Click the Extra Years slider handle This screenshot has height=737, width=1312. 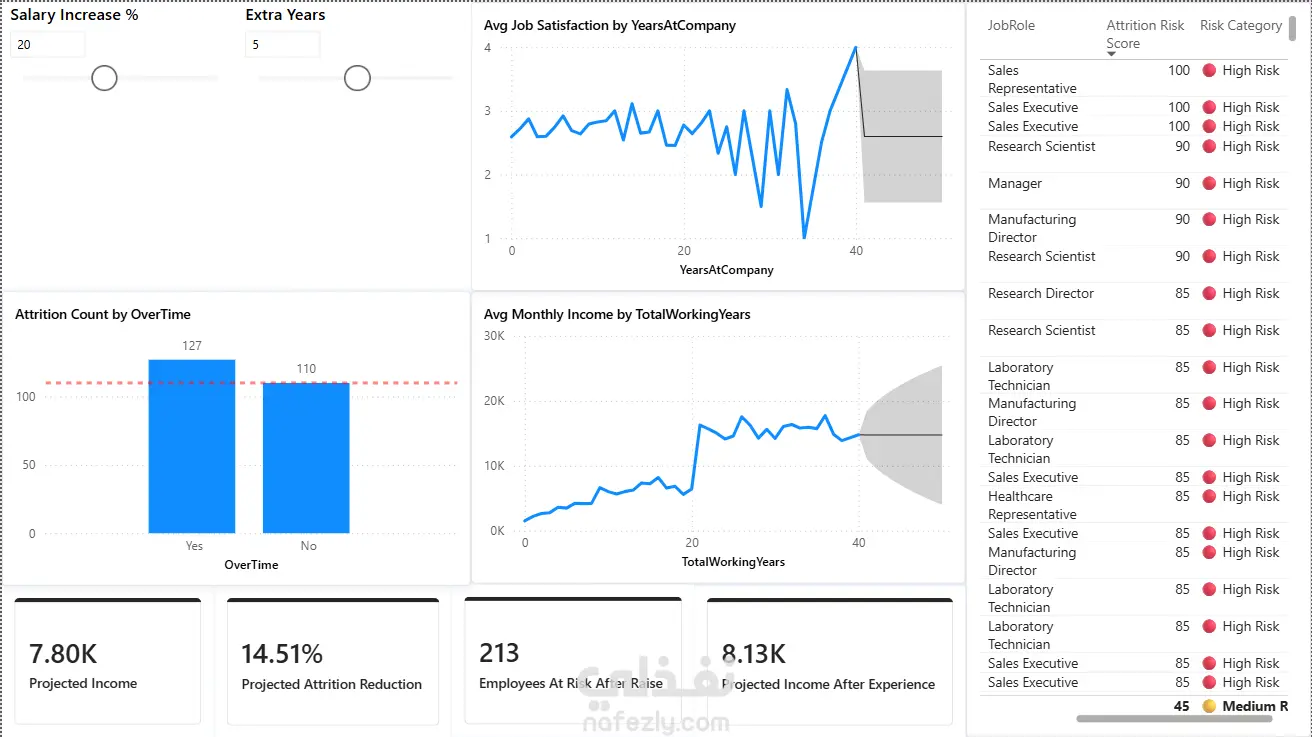click(357, 78)
